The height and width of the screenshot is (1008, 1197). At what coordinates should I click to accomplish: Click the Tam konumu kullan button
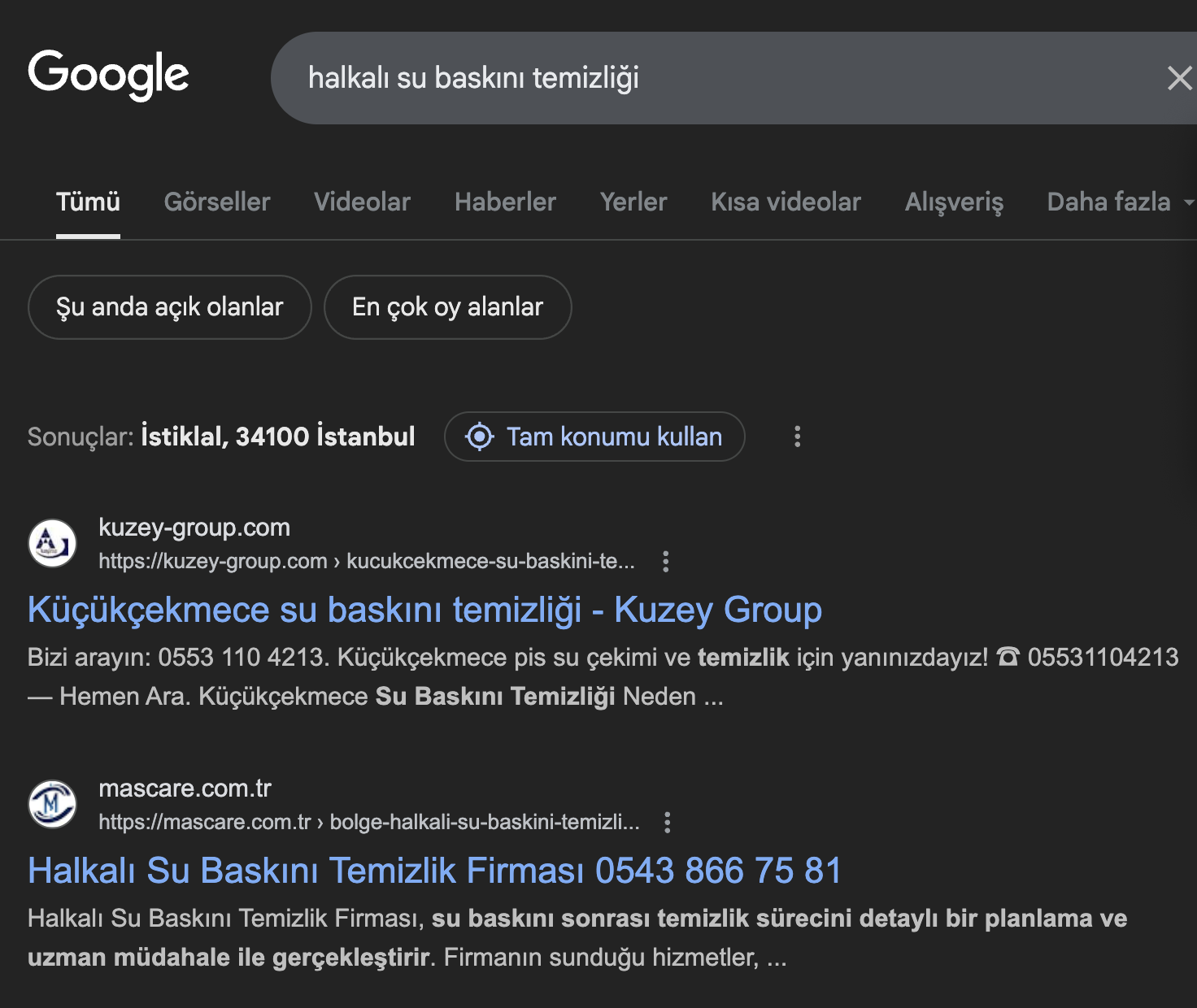click(x=594, y=437)
